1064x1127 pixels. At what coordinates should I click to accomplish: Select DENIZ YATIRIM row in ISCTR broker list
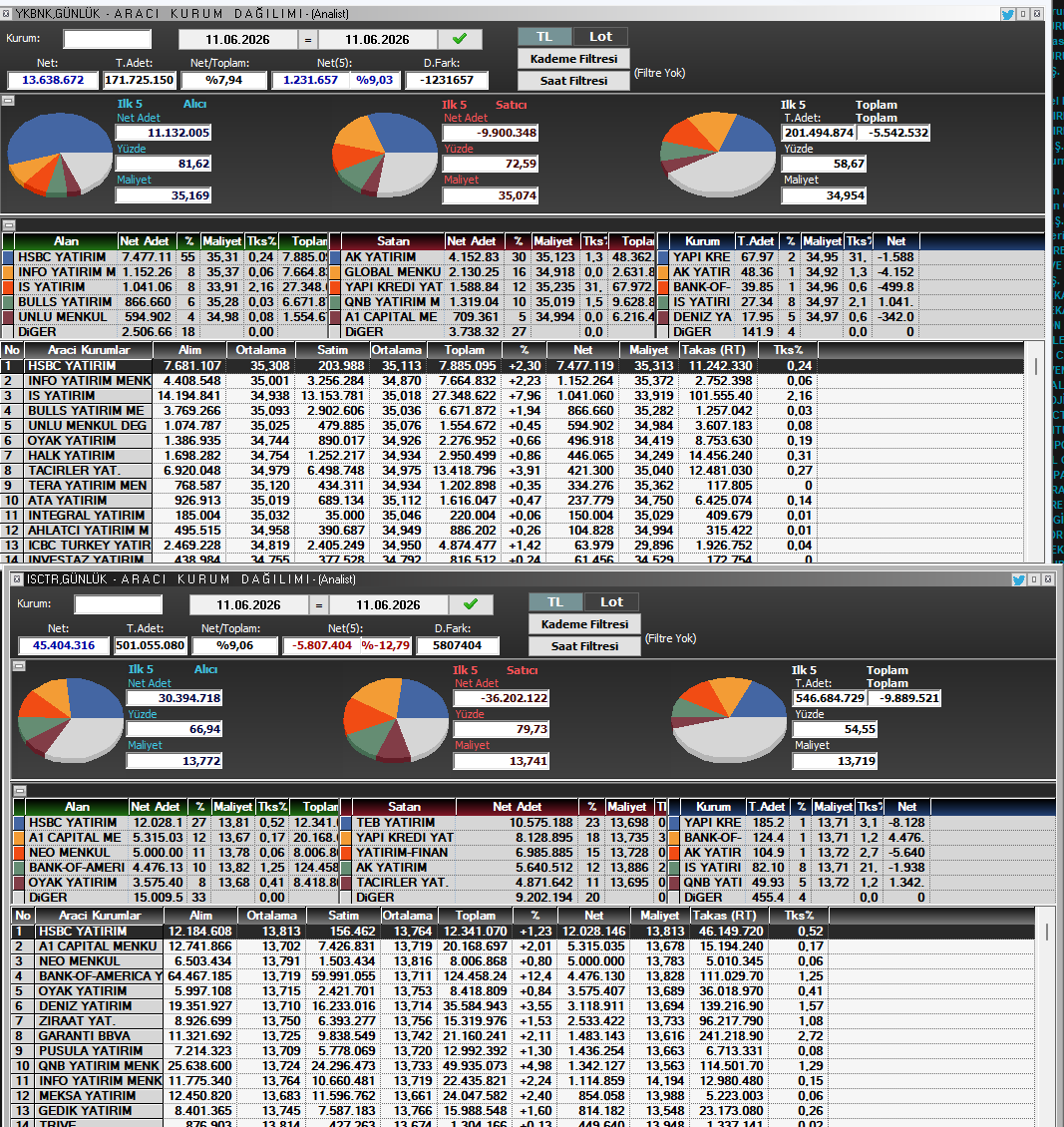[x=523, y=1006]
